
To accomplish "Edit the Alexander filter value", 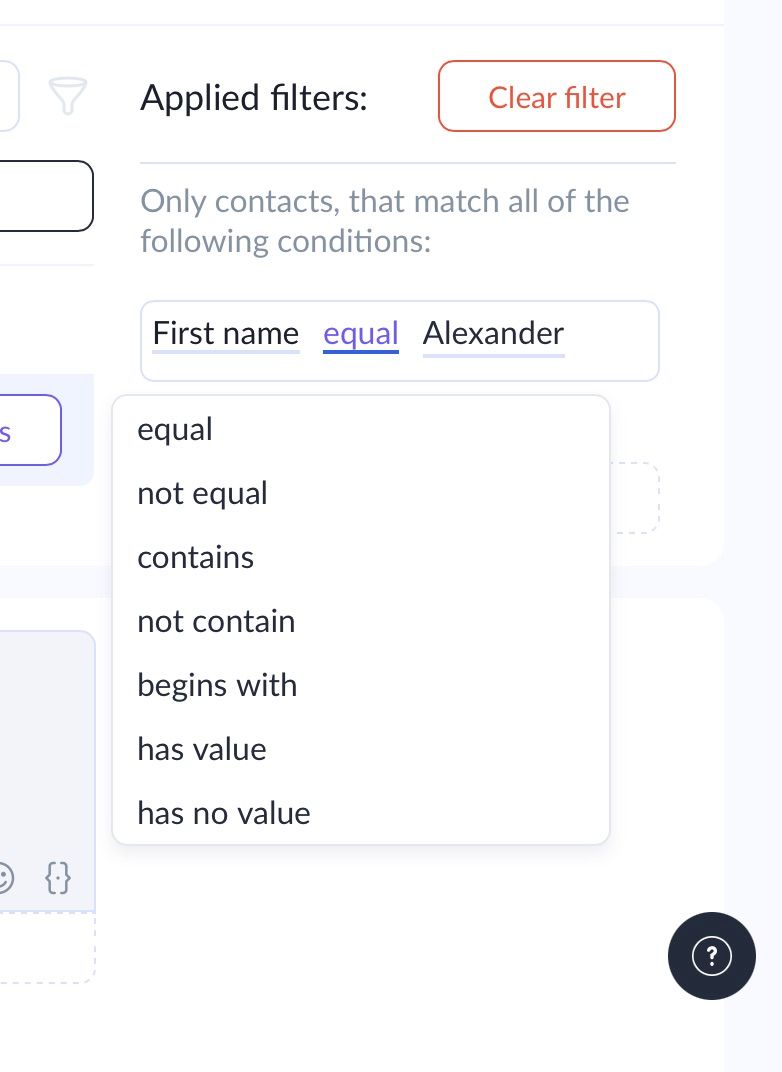I will pyautogui.click(x=493, y=334).
